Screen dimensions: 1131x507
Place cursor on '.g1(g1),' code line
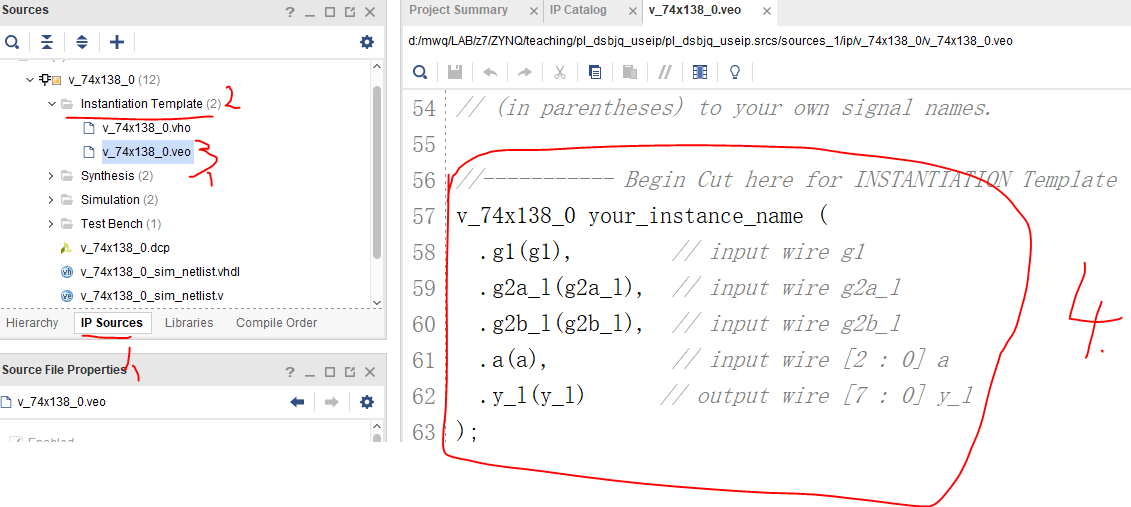(x=525, y=252)
